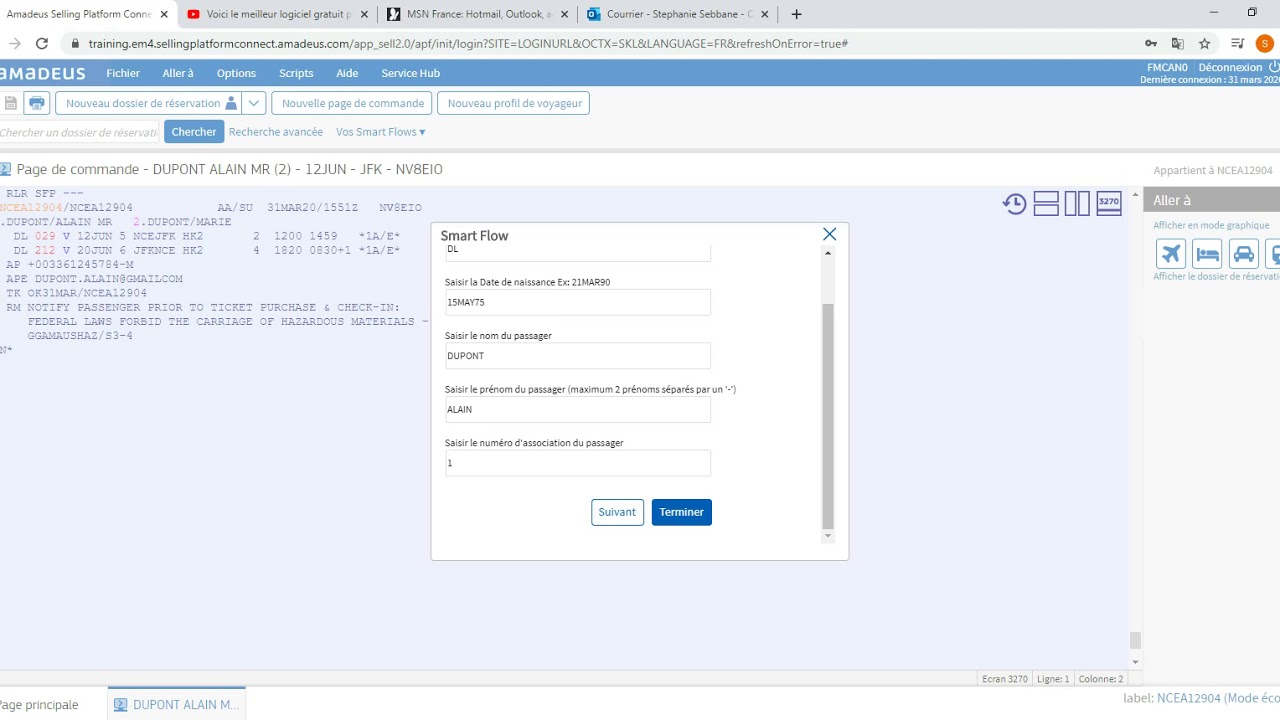
Task: Click the Smart Flow scrollbar up arrow
Action: (x=827, y=253)
